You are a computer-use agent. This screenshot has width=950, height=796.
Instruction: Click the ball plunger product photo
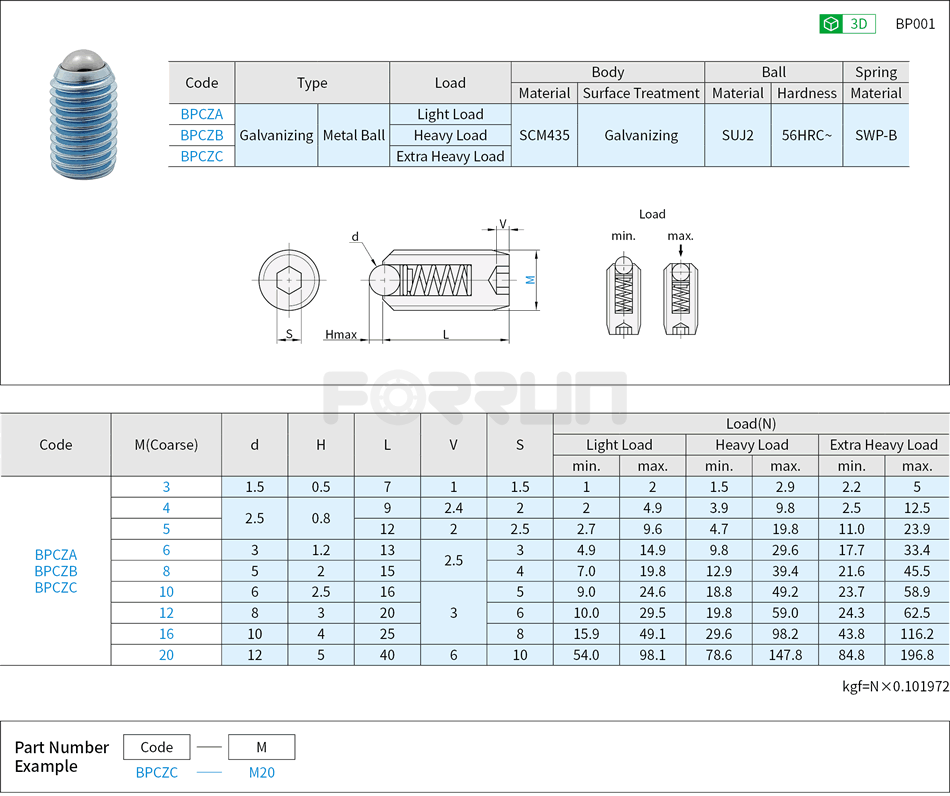pos(86,115)
